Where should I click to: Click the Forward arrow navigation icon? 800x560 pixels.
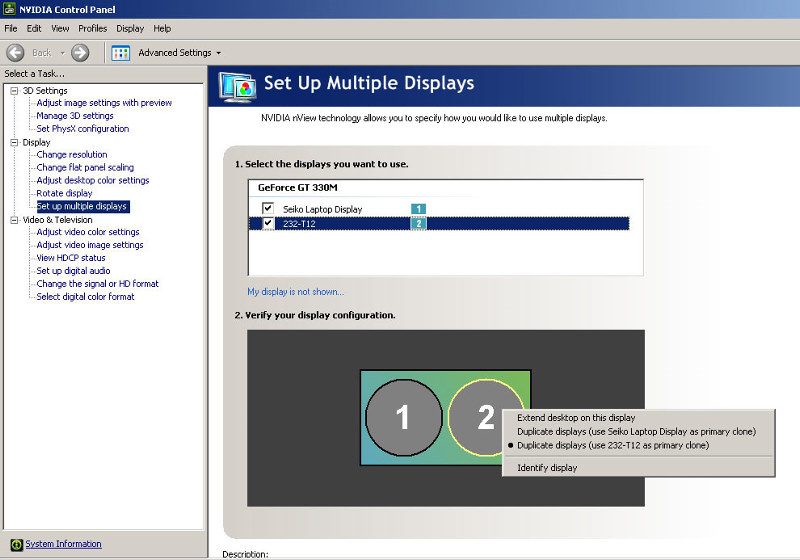81,52
